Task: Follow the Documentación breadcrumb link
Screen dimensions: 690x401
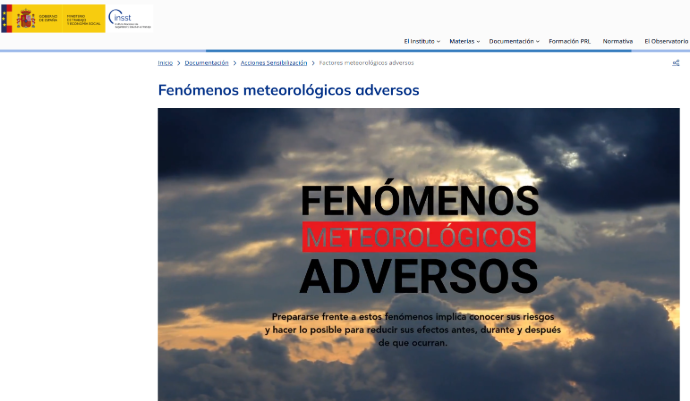Action: (x=207, y=63)
